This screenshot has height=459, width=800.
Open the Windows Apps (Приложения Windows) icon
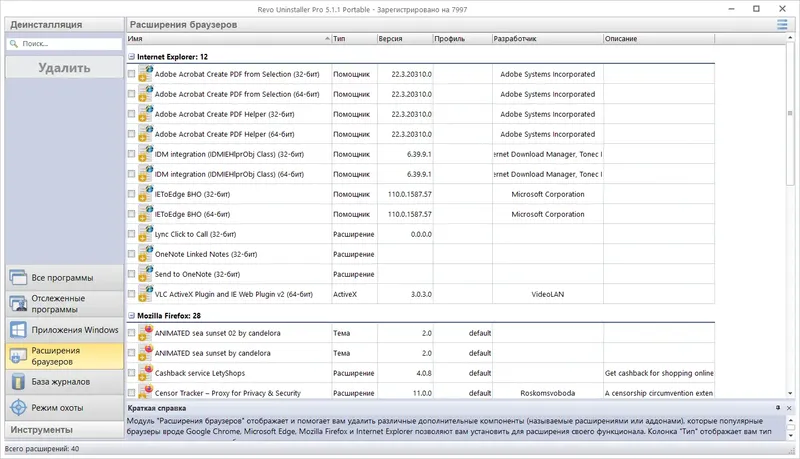pyautogui.click(x=18, y=330)
